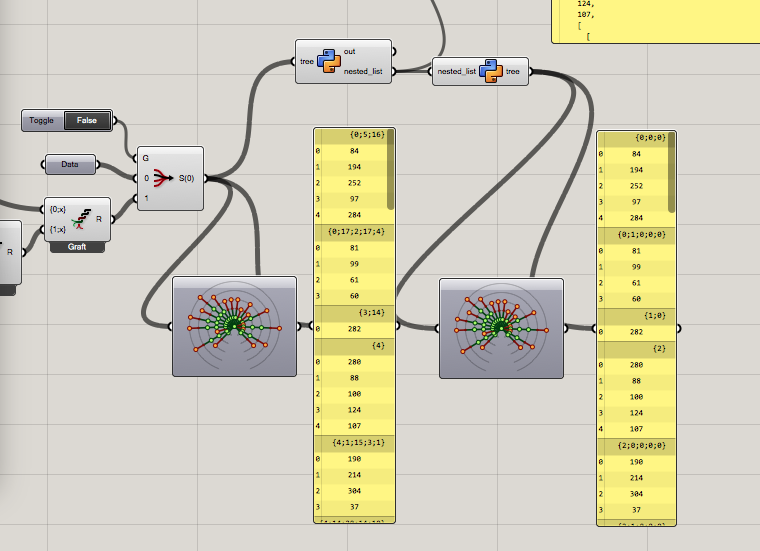
Task: Click the Graft label under Merge component
Action: tap(77, 247)
